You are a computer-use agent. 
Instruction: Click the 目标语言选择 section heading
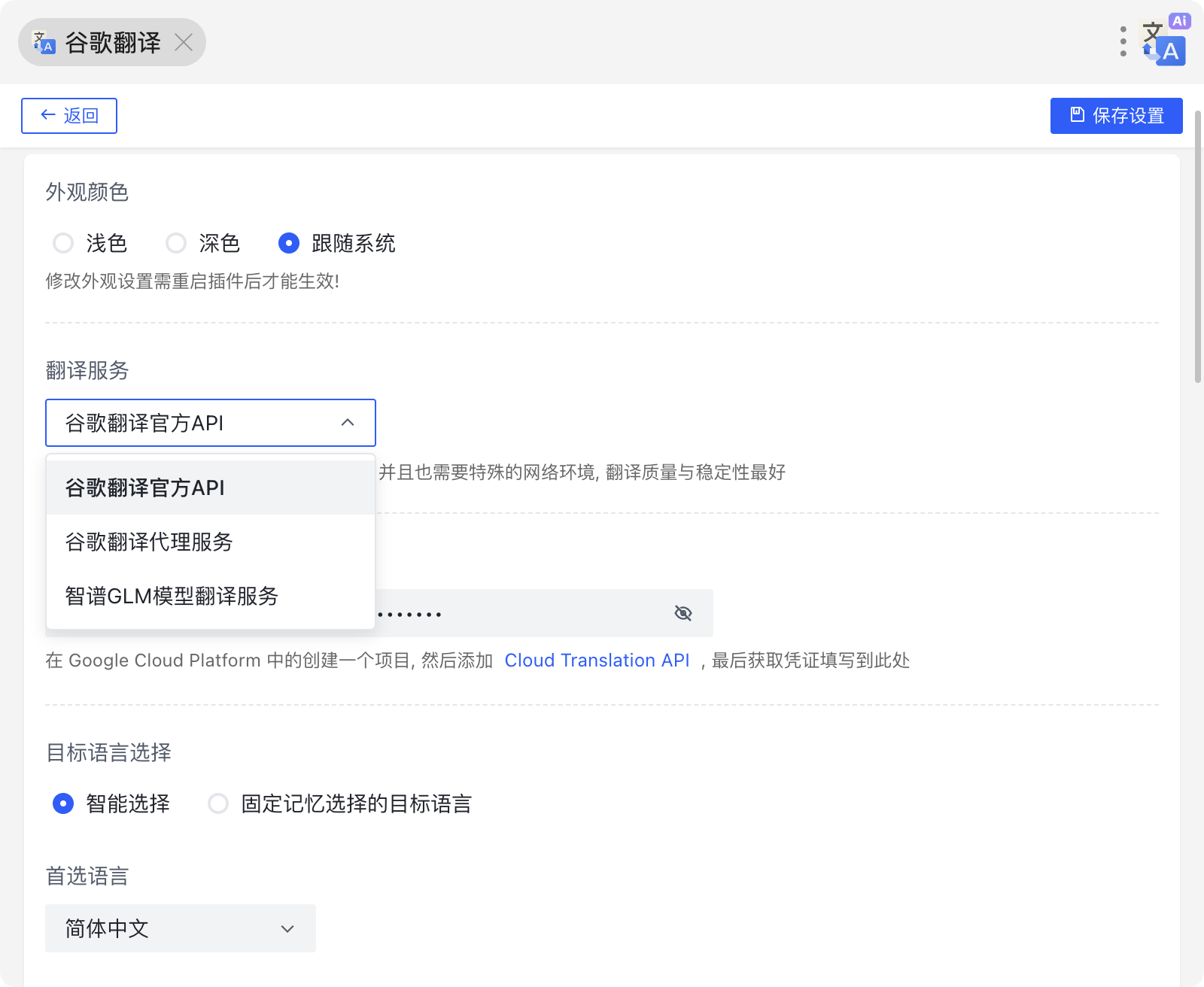(x=108, y=752)
